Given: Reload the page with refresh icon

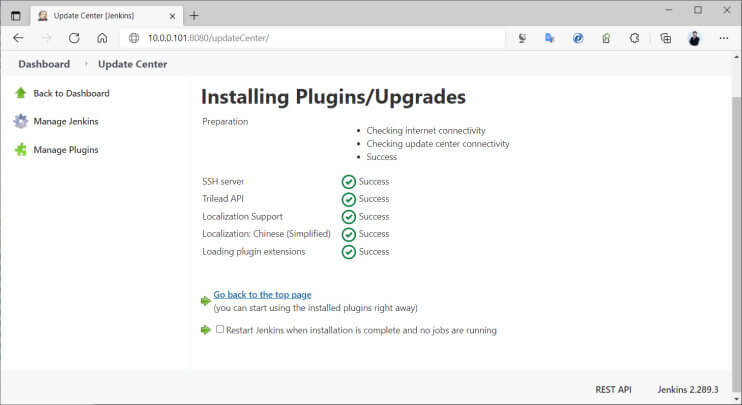Looking at the screenshot, I should tap(74, 38).
